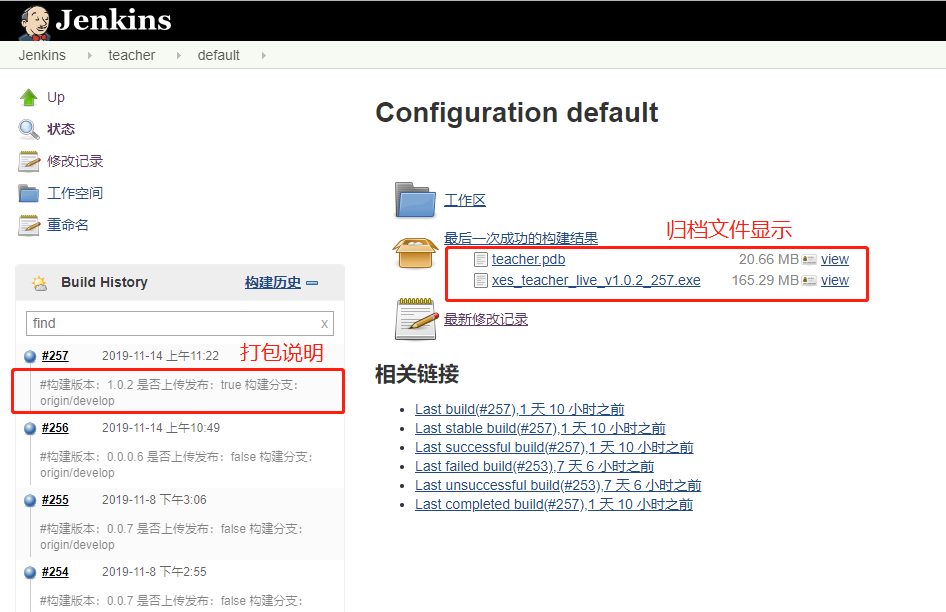Open breadcrumb arrow after default

(x=264, y=56)
